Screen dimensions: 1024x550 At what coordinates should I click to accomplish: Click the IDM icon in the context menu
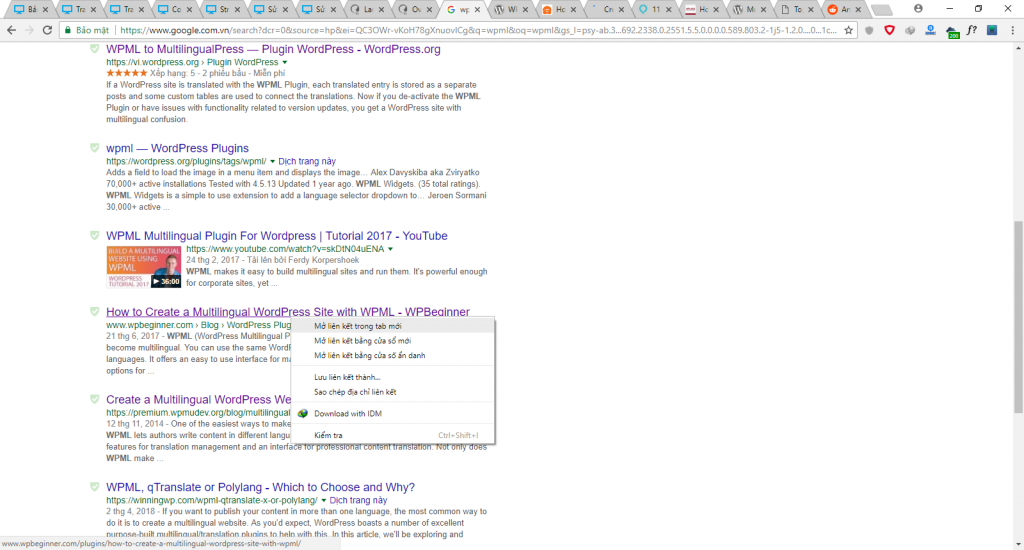(302, 413)
